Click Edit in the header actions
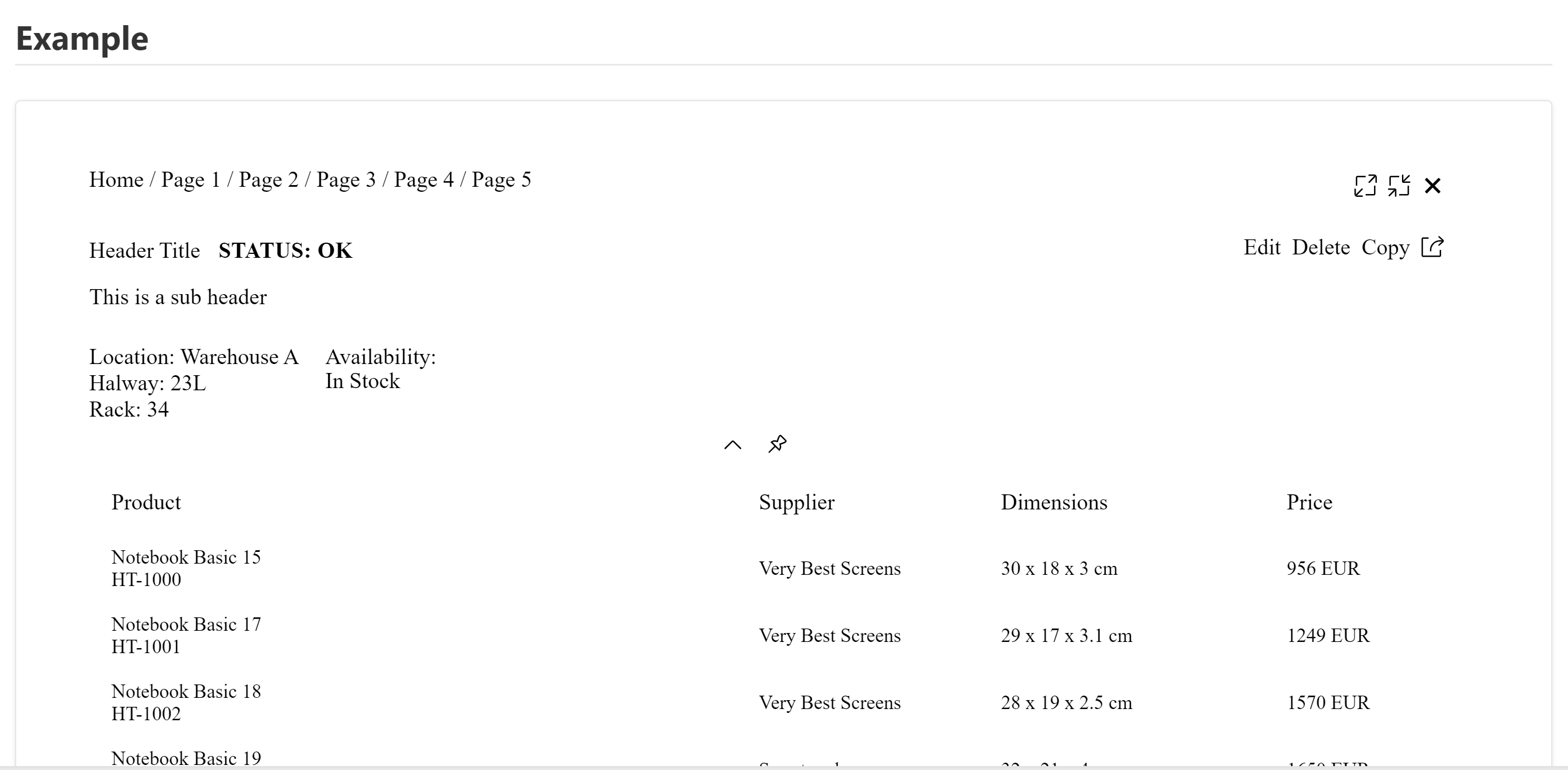 tap(1262, 247)
